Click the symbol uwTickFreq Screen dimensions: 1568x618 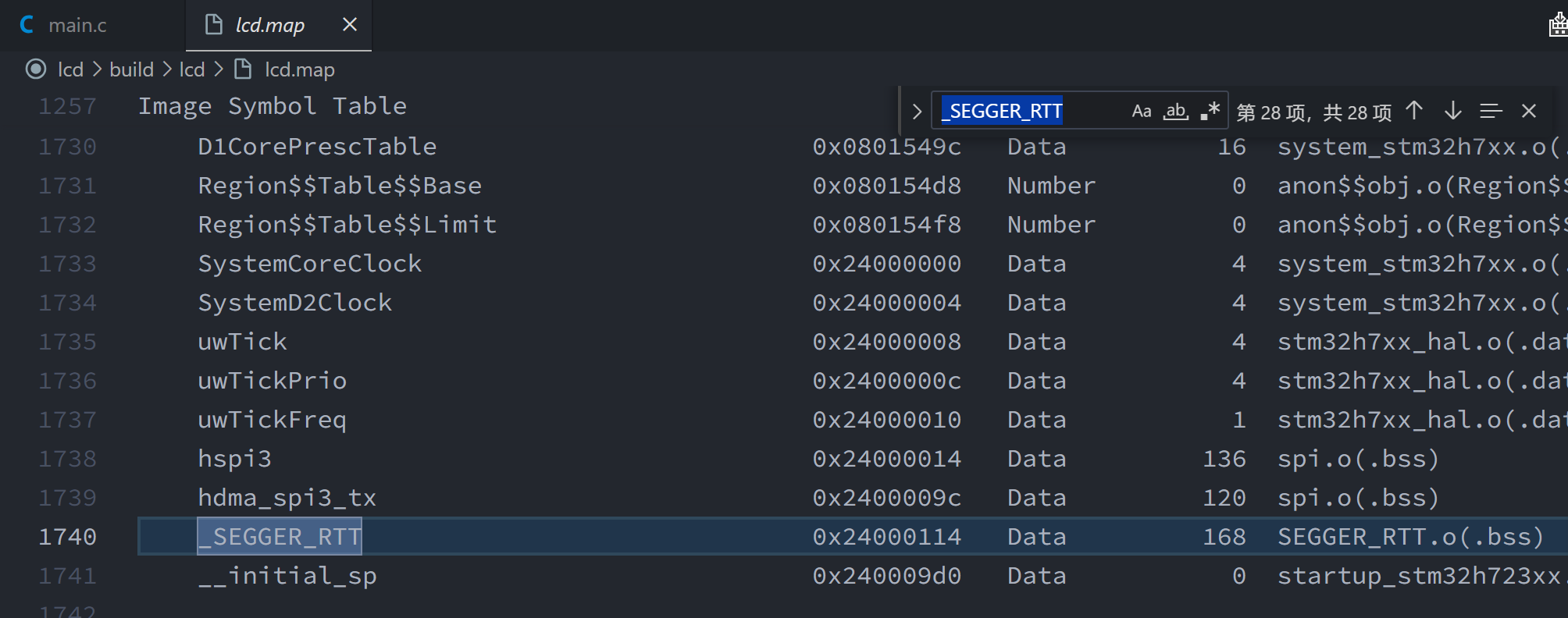(x=273, y=420)
